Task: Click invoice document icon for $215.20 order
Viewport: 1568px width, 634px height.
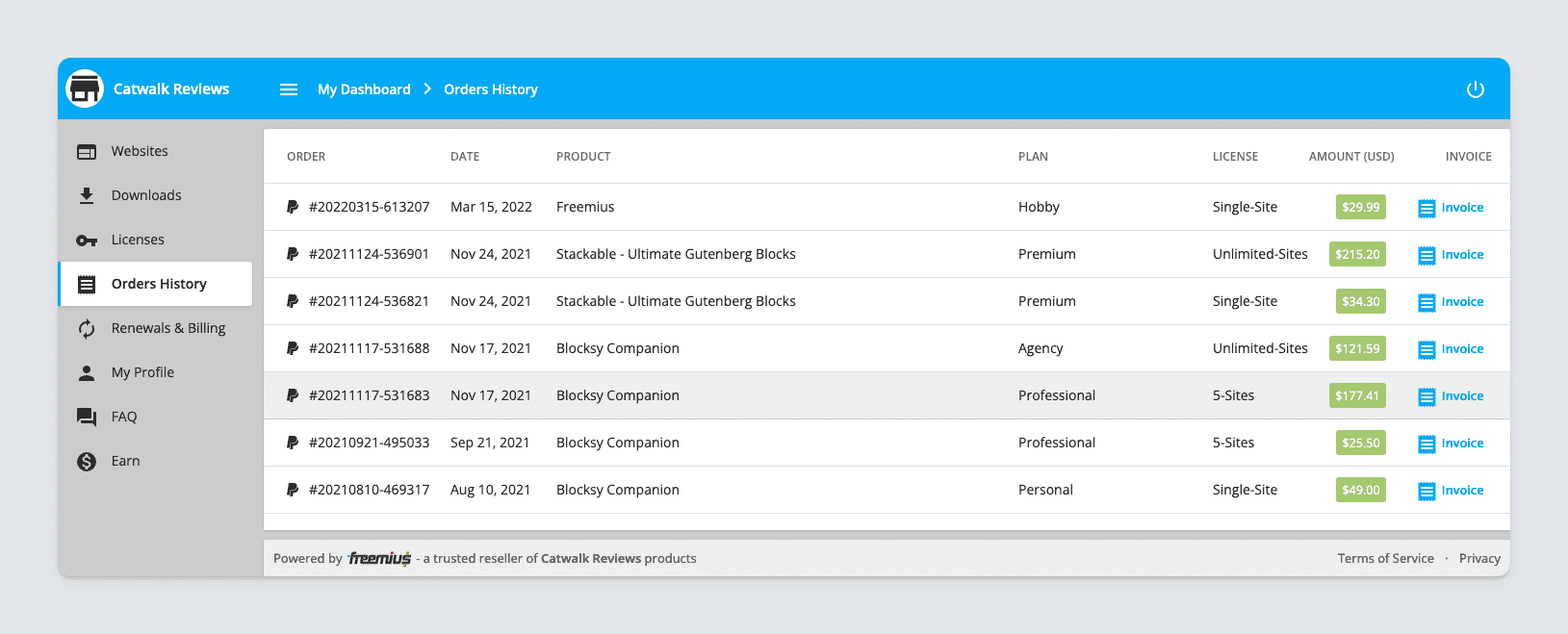Action: [1427, 256]
